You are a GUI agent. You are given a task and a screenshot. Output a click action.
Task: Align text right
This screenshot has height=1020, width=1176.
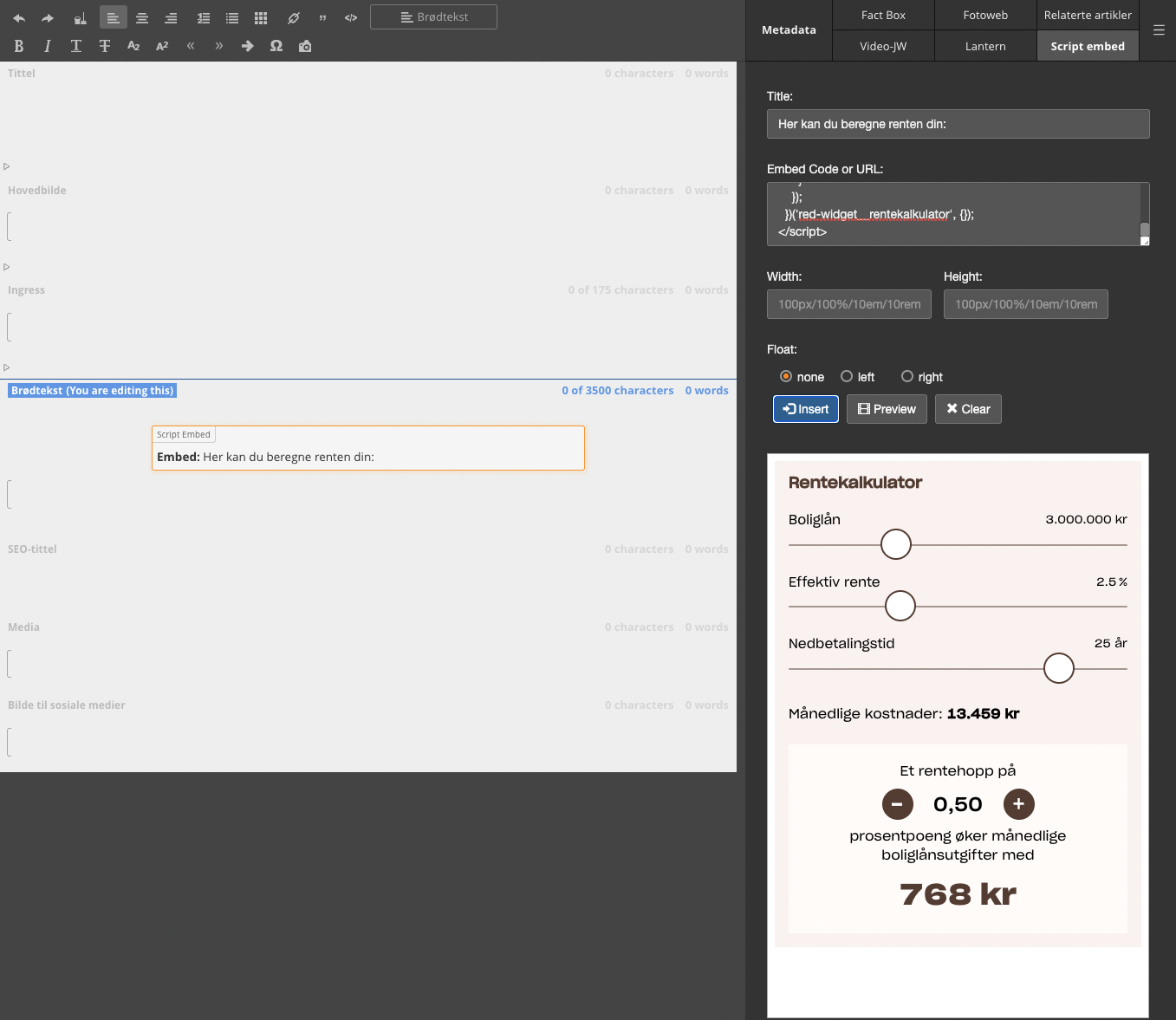pos(171,17)
